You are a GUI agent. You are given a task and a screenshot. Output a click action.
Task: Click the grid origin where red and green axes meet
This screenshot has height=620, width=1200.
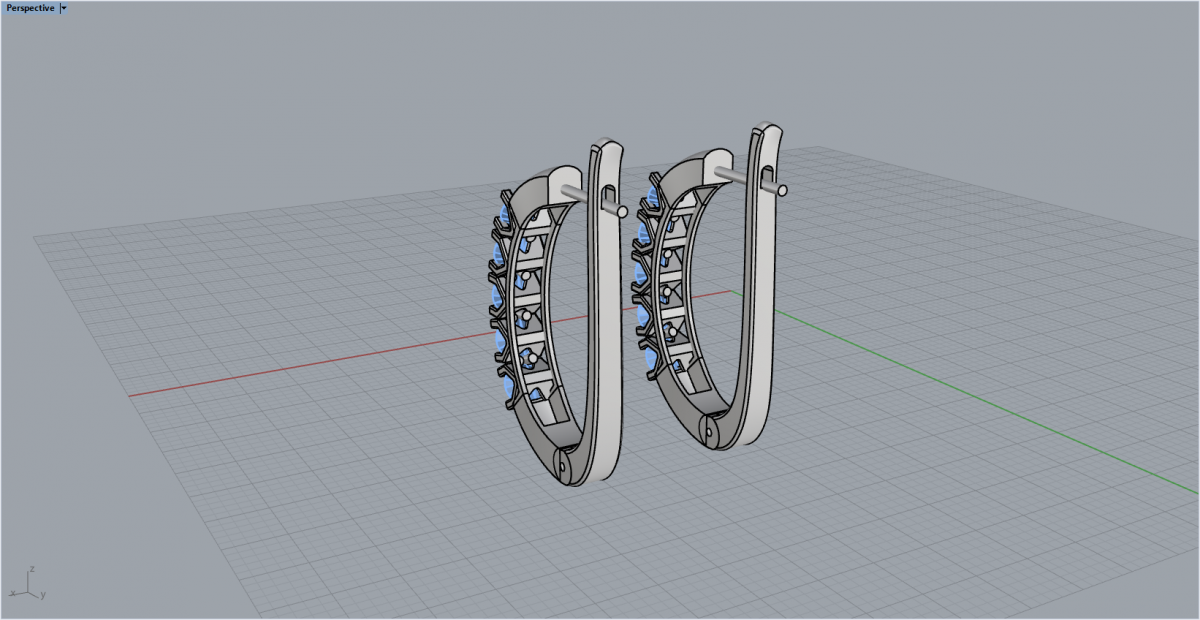[733, 292]
